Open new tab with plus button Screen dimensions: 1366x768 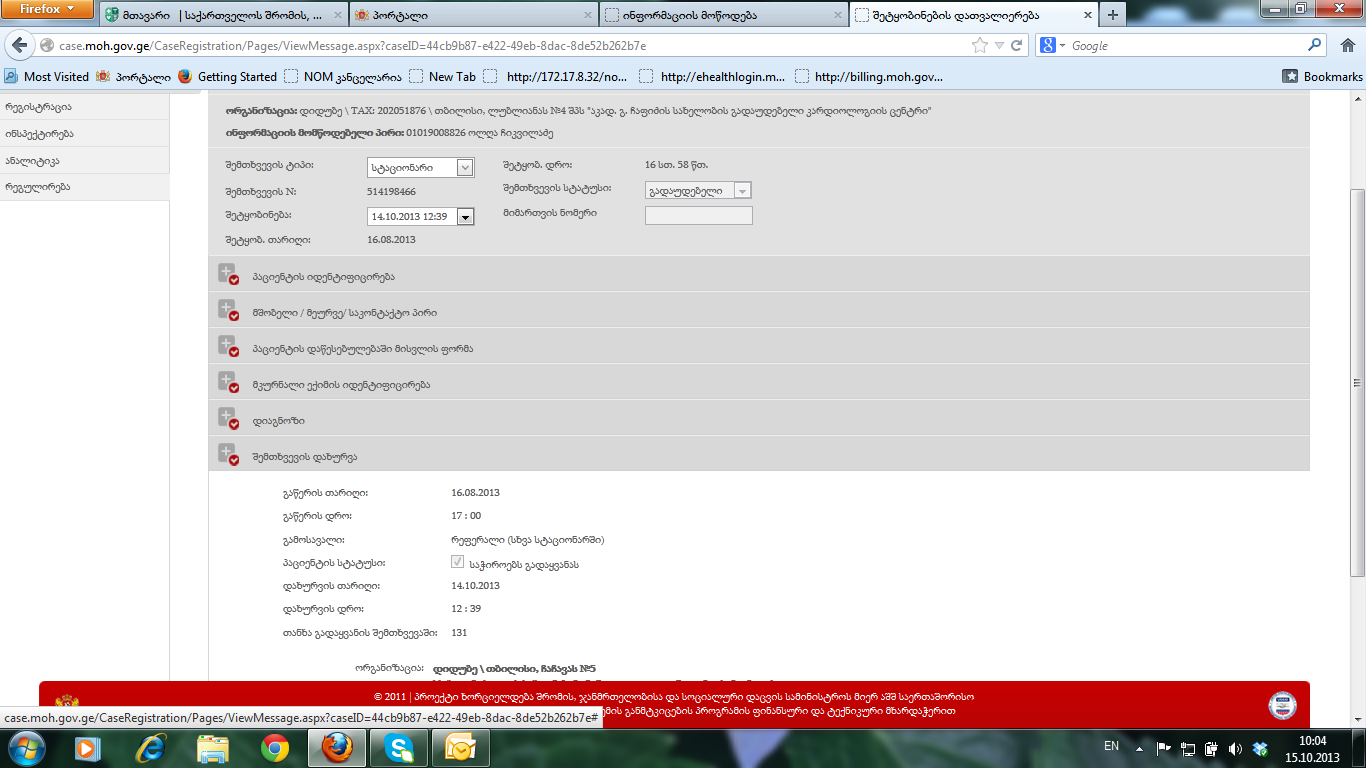[1113, 15]
